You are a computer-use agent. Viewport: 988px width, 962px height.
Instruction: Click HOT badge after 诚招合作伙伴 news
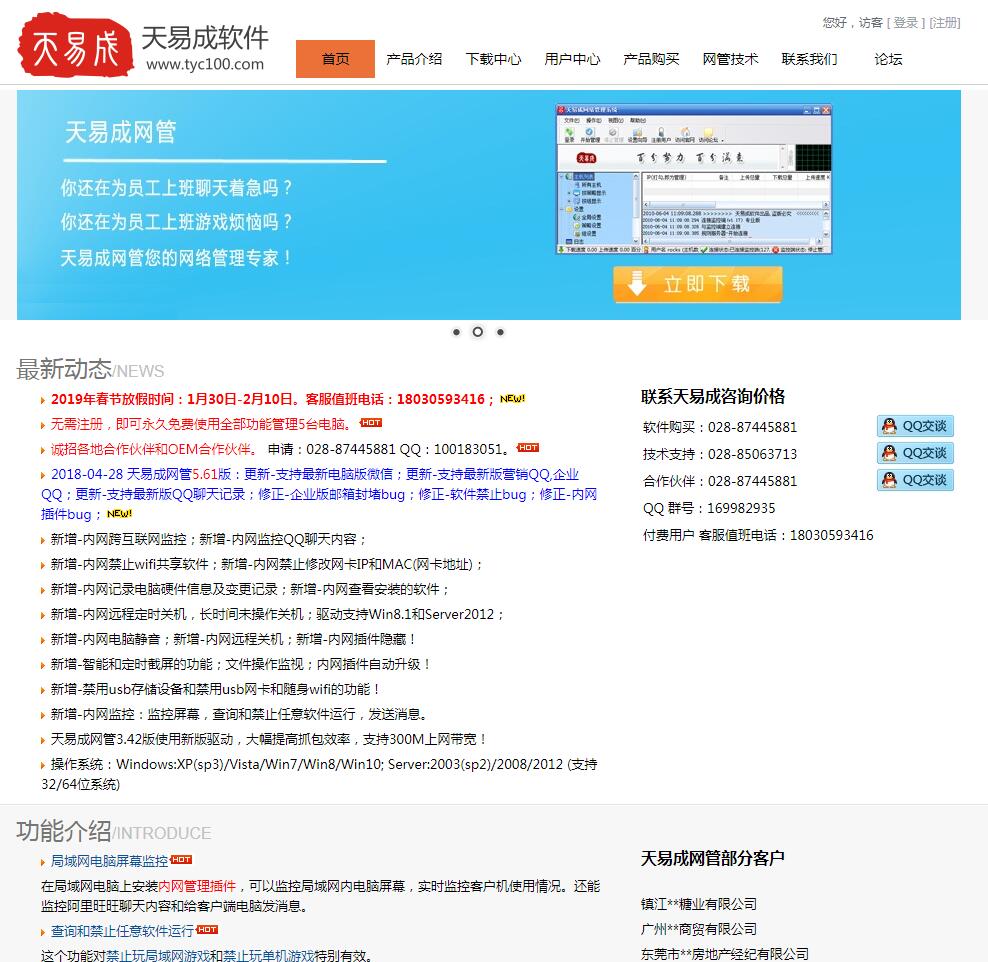click(x=528, y=448)
